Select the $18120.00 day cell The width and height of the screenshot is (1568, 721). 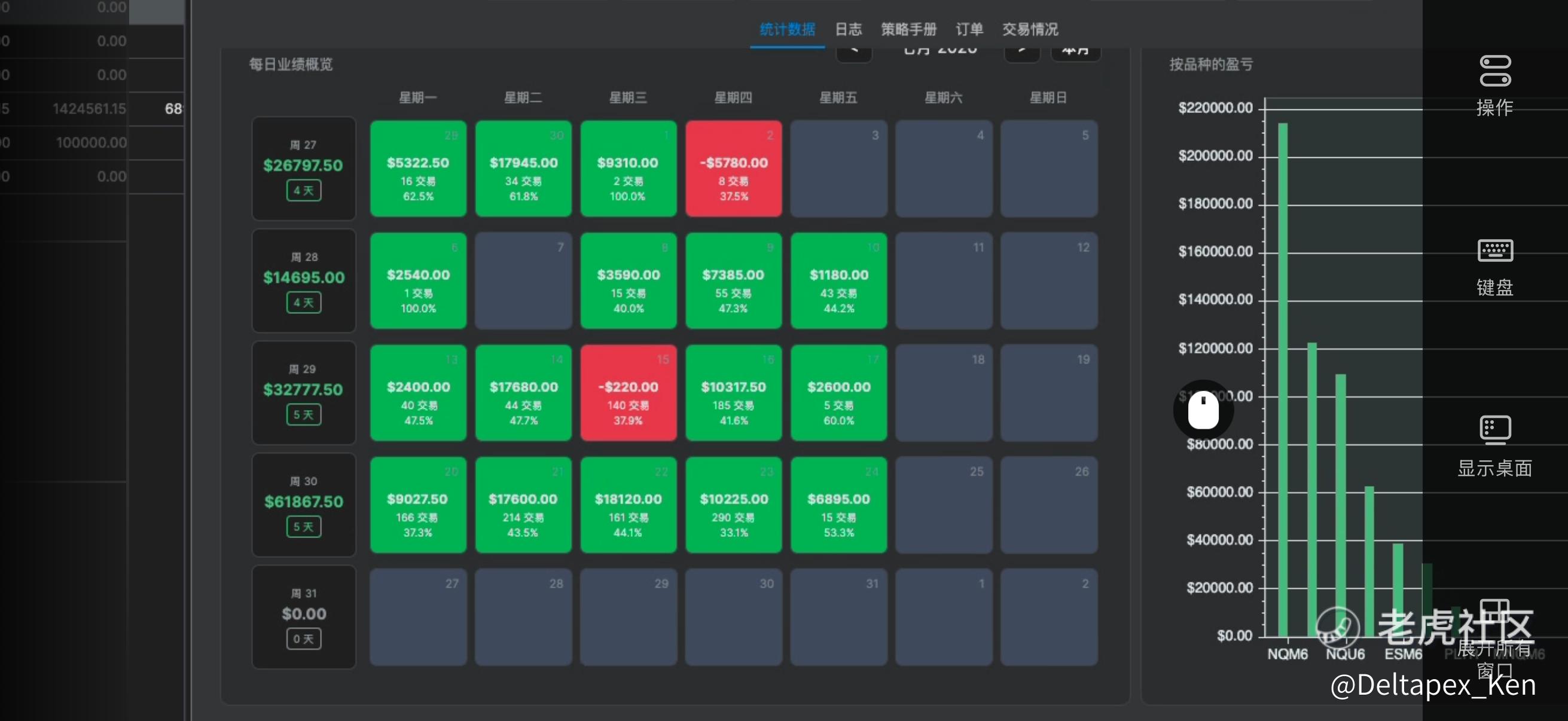click(x=628, y=505)
